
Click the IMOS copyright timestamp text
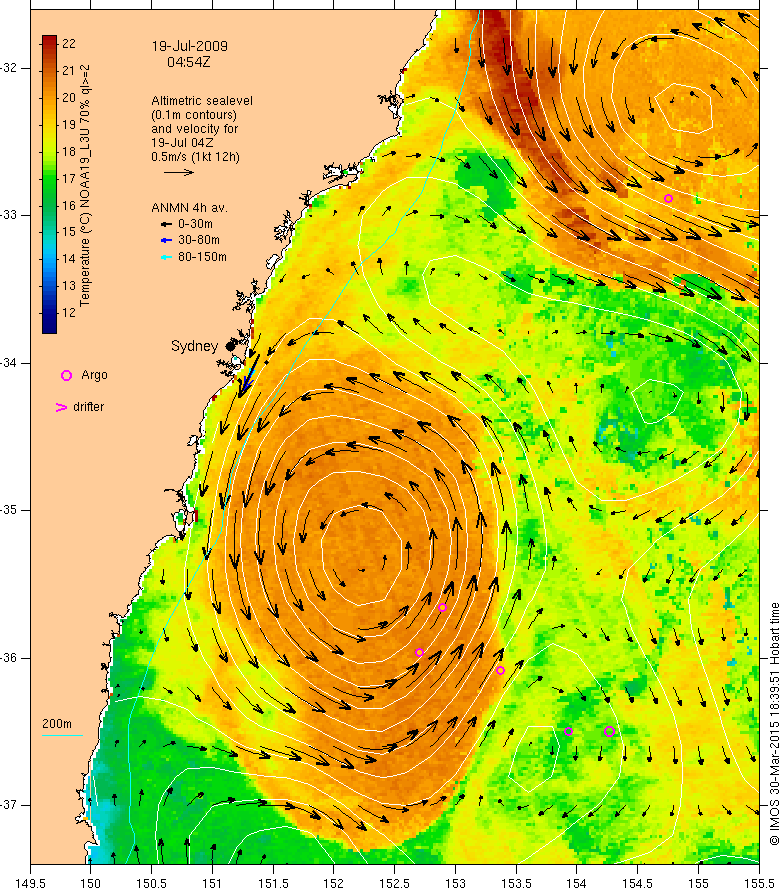click(774, 724)
